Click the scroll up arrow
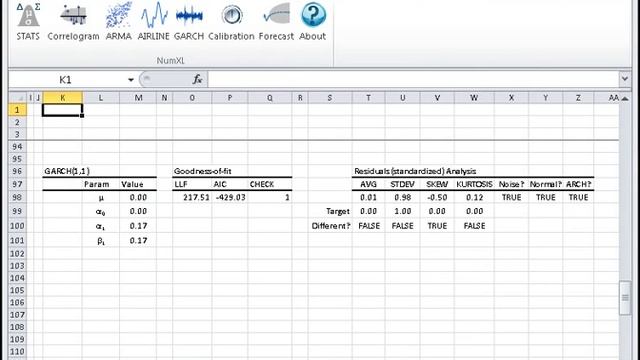 pos(625,98)
